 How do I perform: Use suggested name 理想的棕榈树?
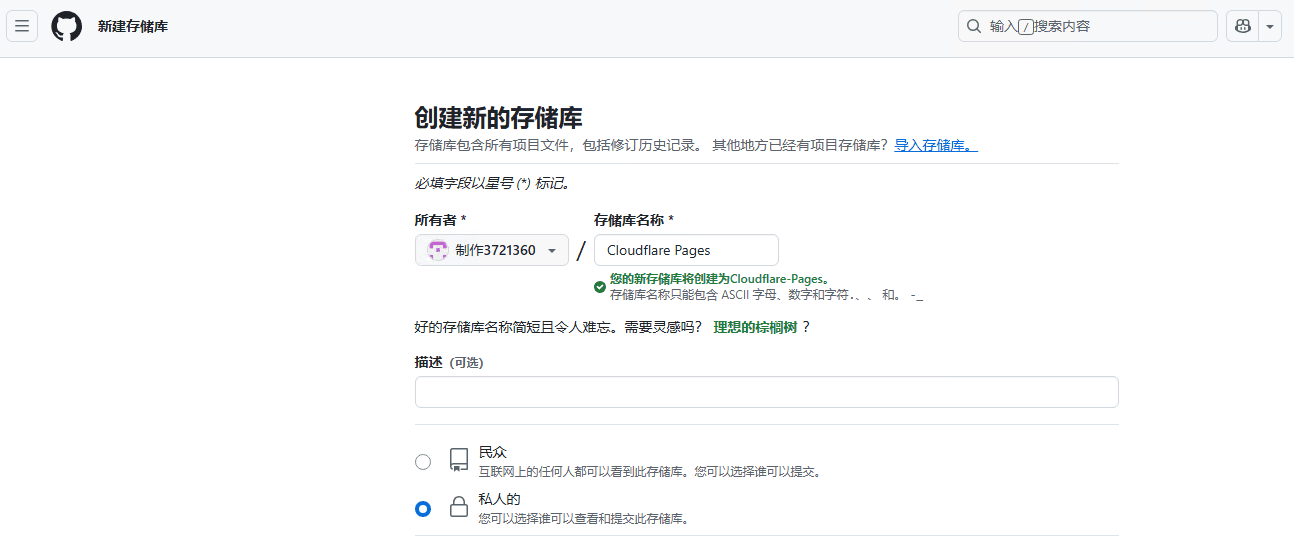pyautogui.click(x=755, y=327)
